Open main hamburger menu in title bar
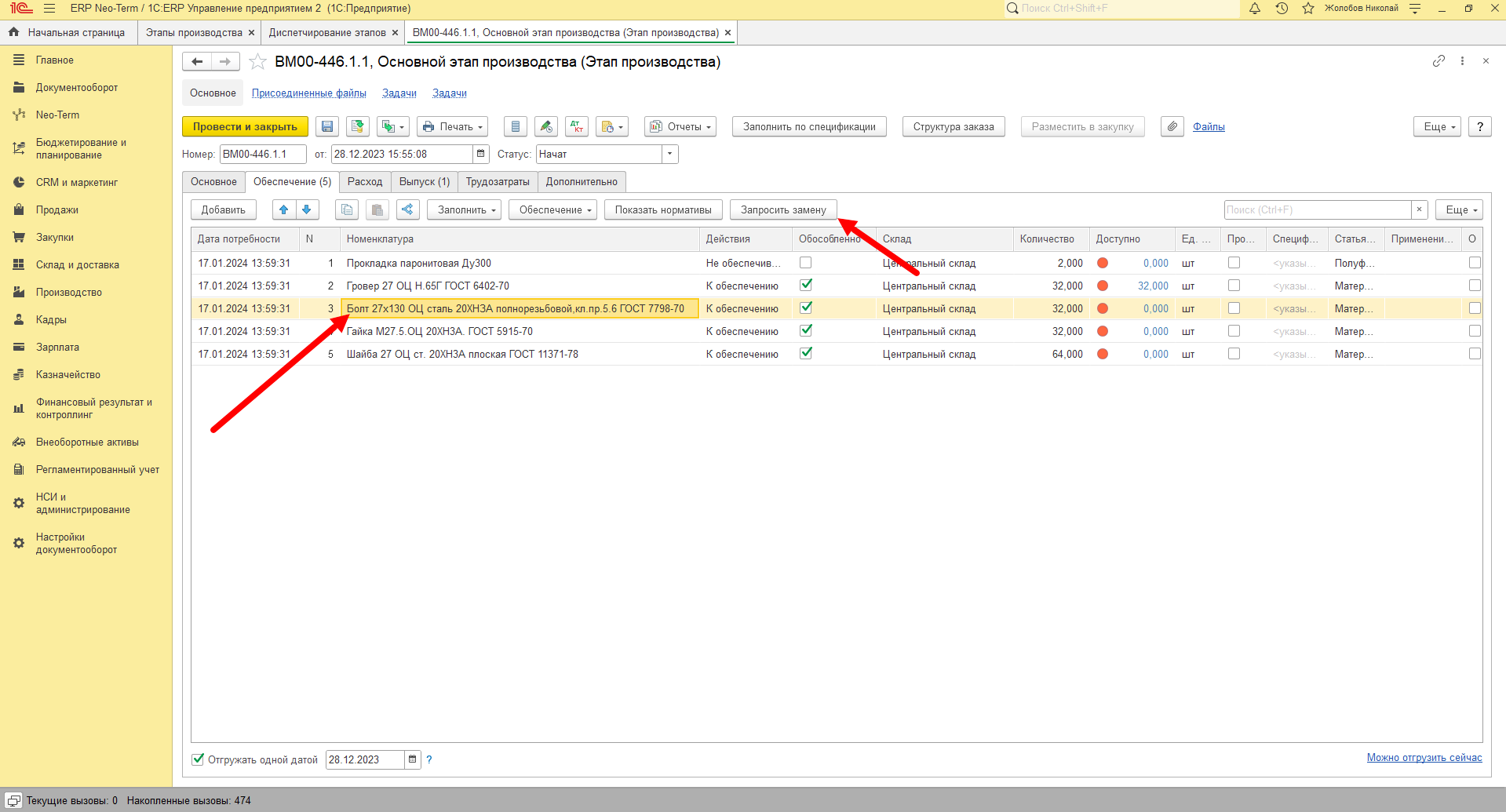The image size is (1506, 812). (49, 9)
